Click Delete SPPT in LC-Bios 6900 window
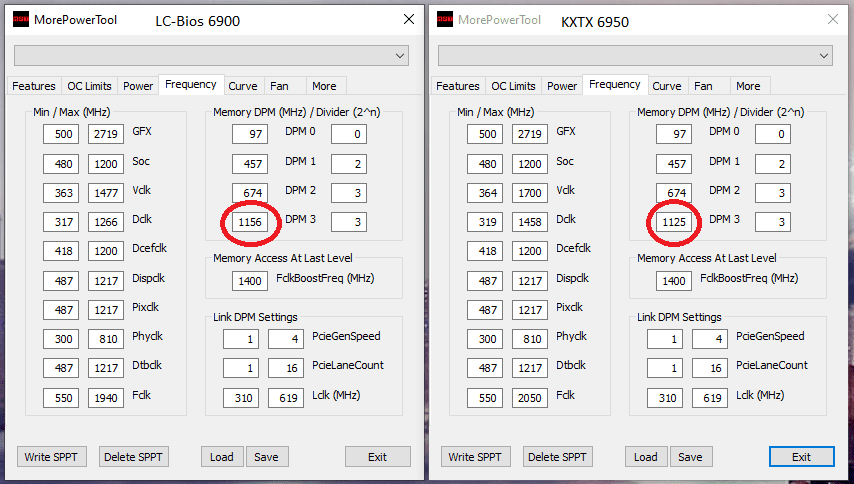The width and height of the screenshot is (854, 484). tap(133, 457)
